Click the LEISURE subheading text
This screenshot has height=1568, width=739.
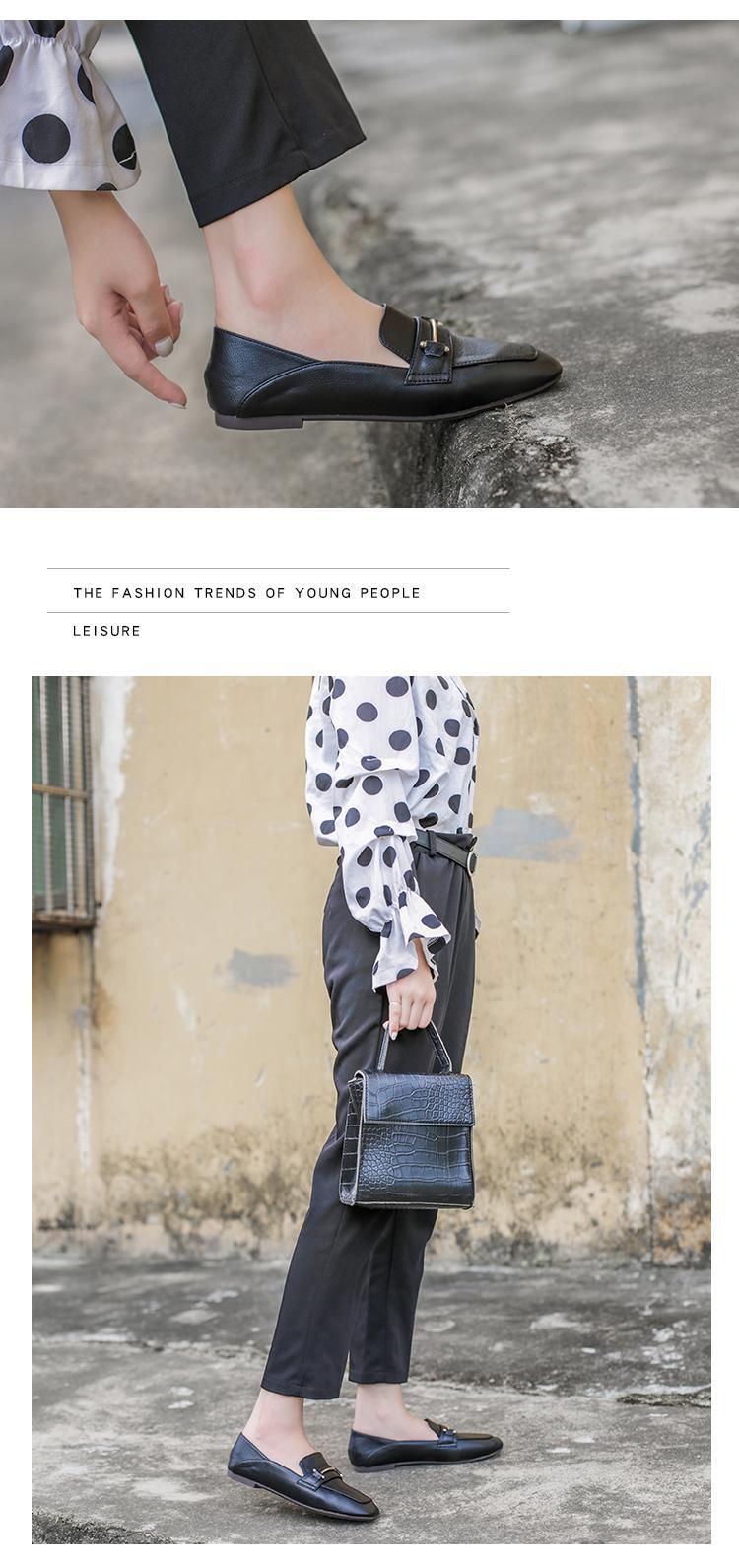click(x=106, y=631)
